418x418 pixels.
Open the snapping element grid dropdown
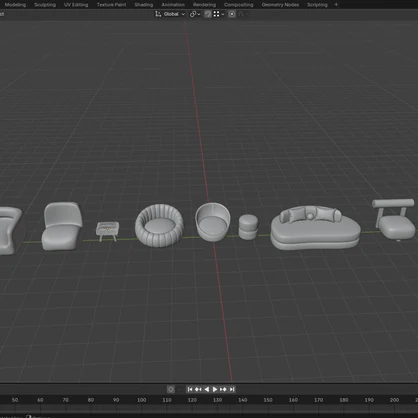pos(219,14)
